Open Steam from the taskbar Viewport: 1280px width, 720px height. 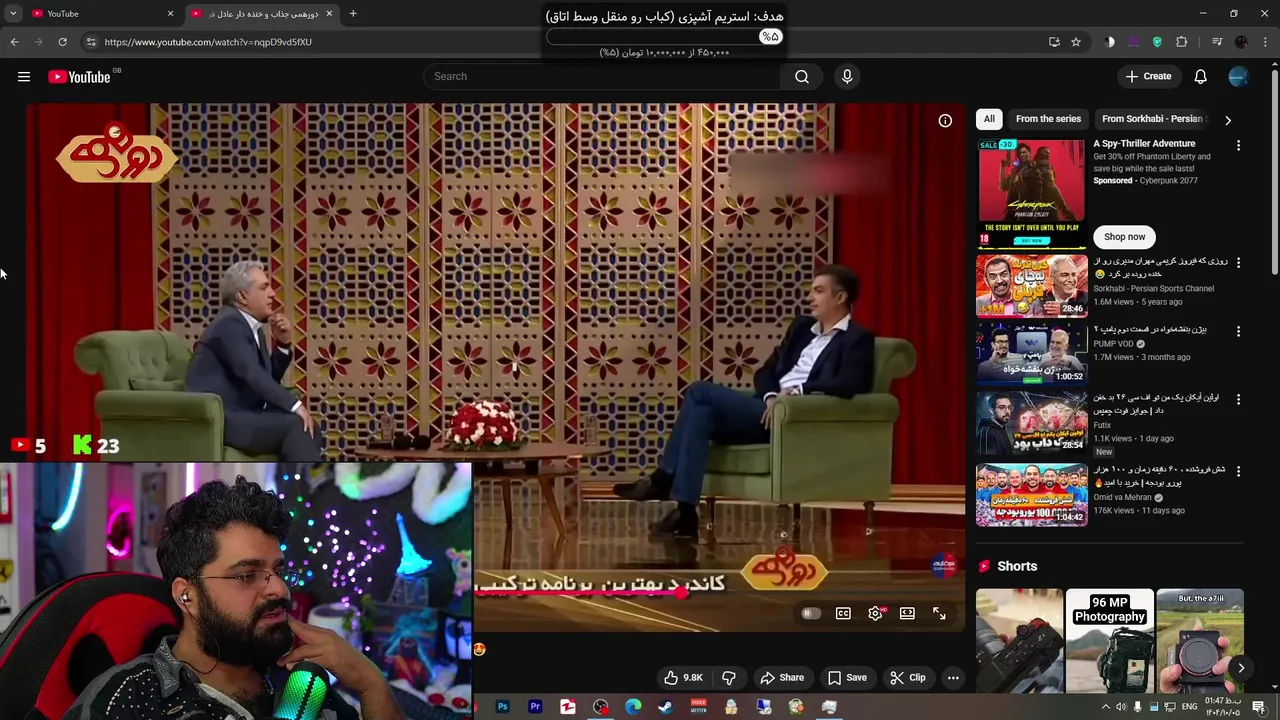(x=665, y=707)
